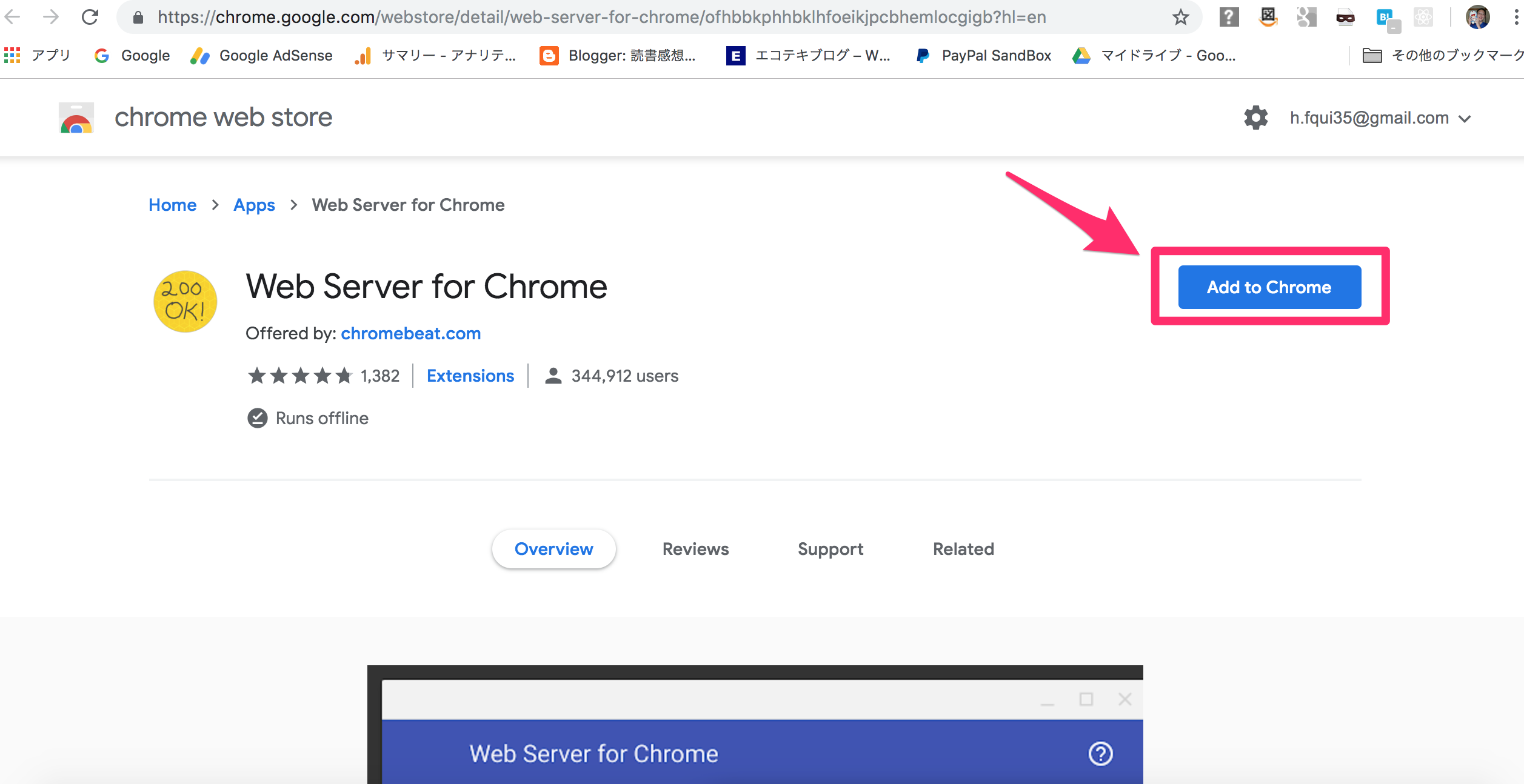Image resolution: width=1524 pixels, height=784 pixels.
Task: Bookmark this page with the star icon
Action: click(1180, 18)
